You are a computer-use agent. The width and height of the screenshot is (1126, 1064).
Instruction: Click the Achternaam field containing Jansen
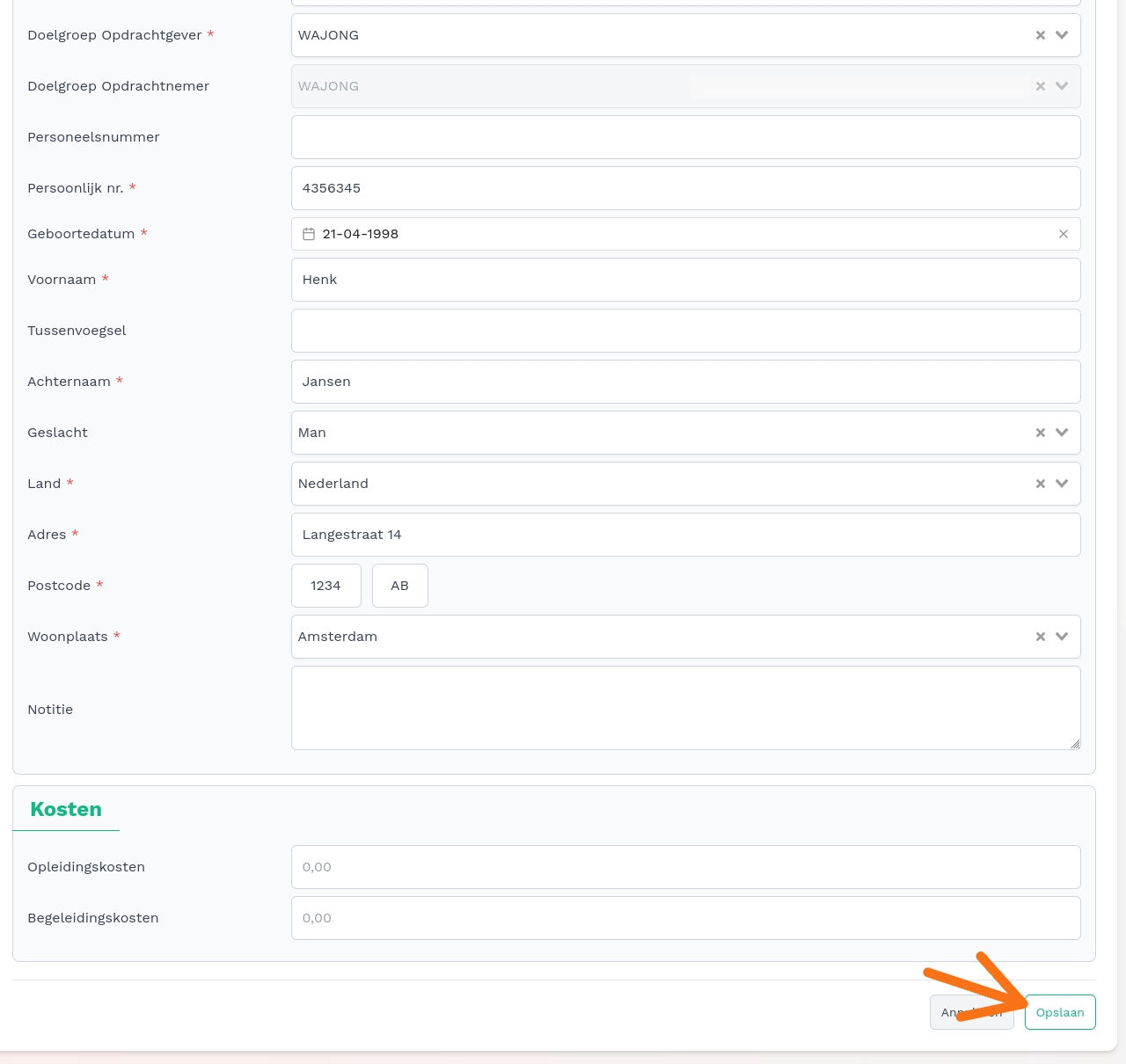click(686, 382)
